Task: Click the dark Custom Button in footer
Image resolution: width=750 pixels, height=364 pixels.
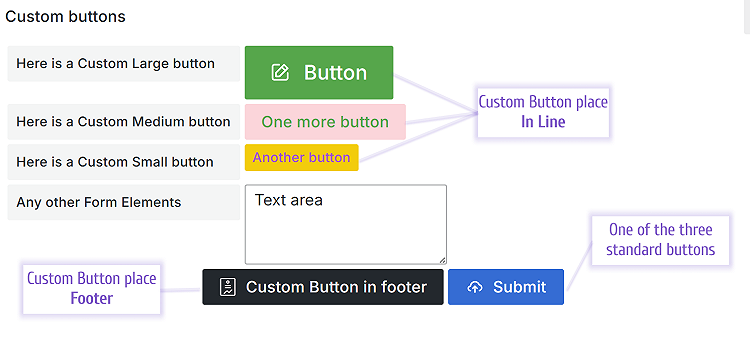Action: click(323, 287)
